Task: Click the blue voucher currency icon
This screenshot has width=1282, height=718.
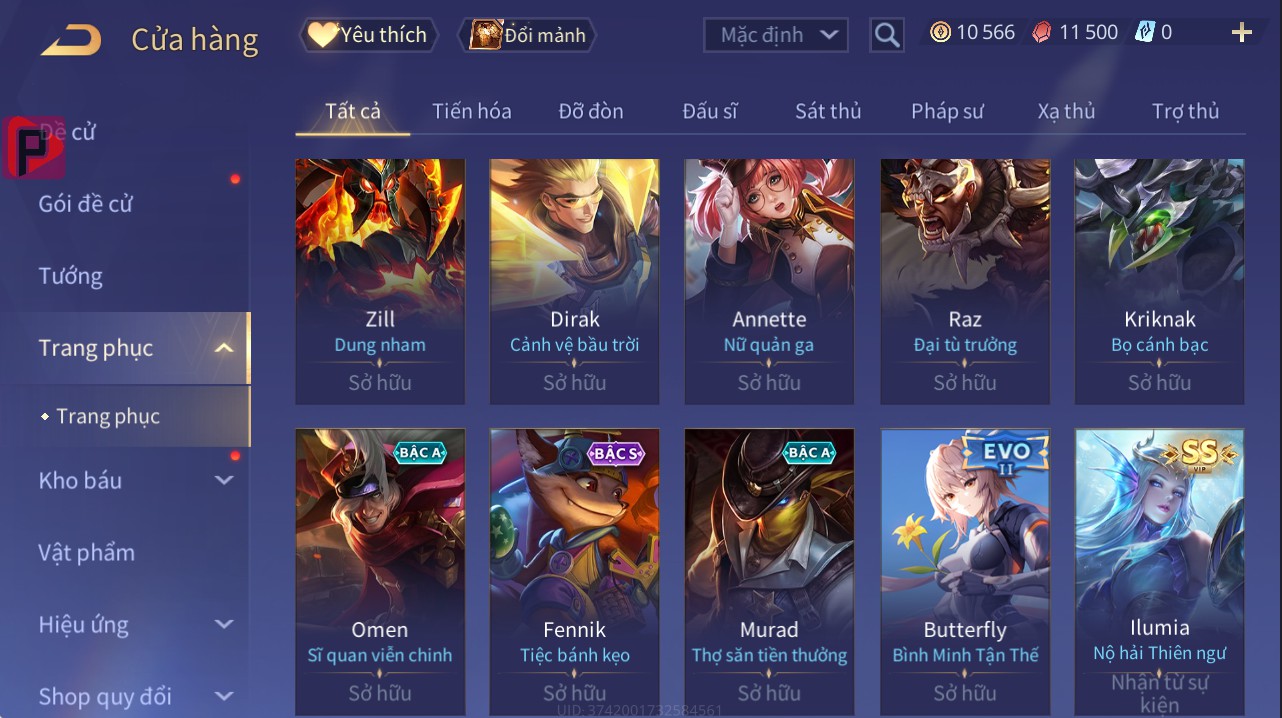Action: (x=1145, y=33)
